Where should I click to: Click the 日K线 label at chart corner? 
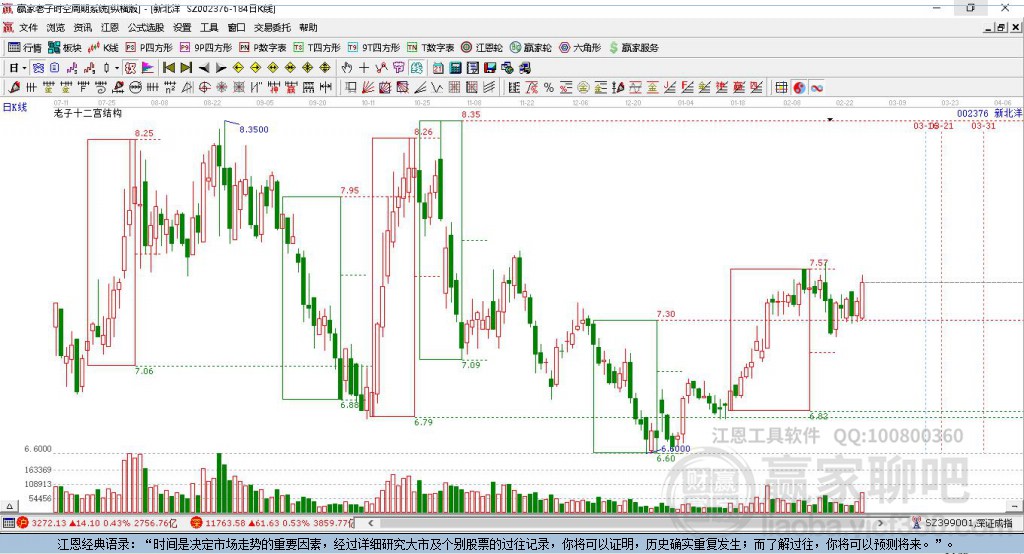(14, 108)
